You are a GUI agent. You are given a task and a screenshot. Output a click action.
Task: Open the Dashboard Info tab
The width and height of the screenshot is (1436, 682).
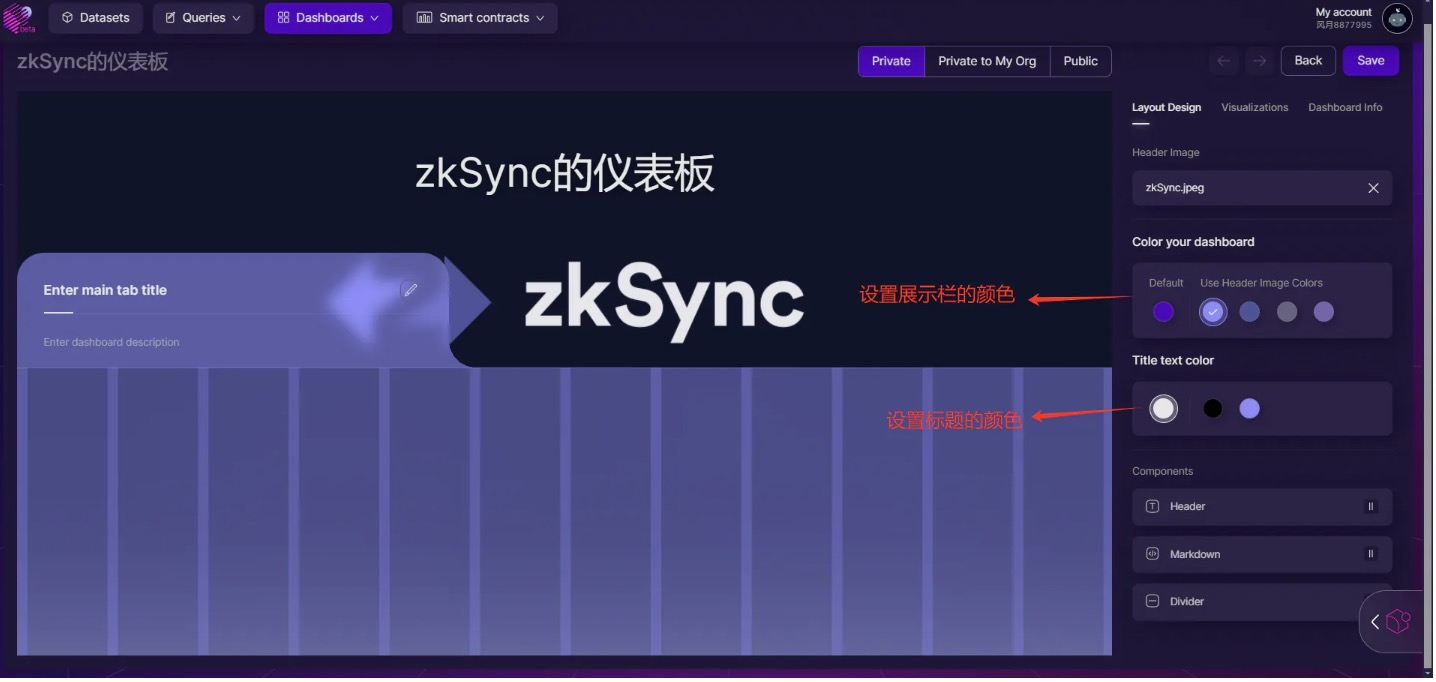(x=1348, y=108)
